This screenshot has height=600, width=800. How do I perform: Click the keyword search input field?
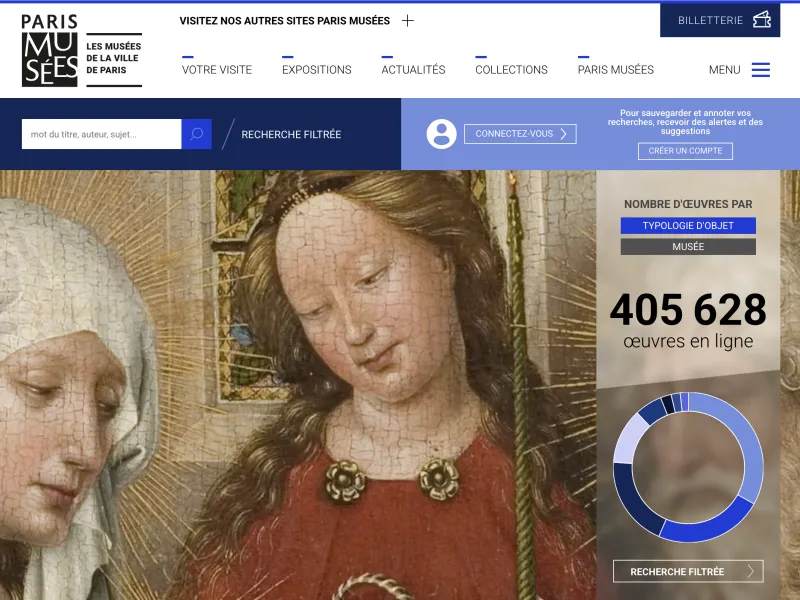point(101,134)
